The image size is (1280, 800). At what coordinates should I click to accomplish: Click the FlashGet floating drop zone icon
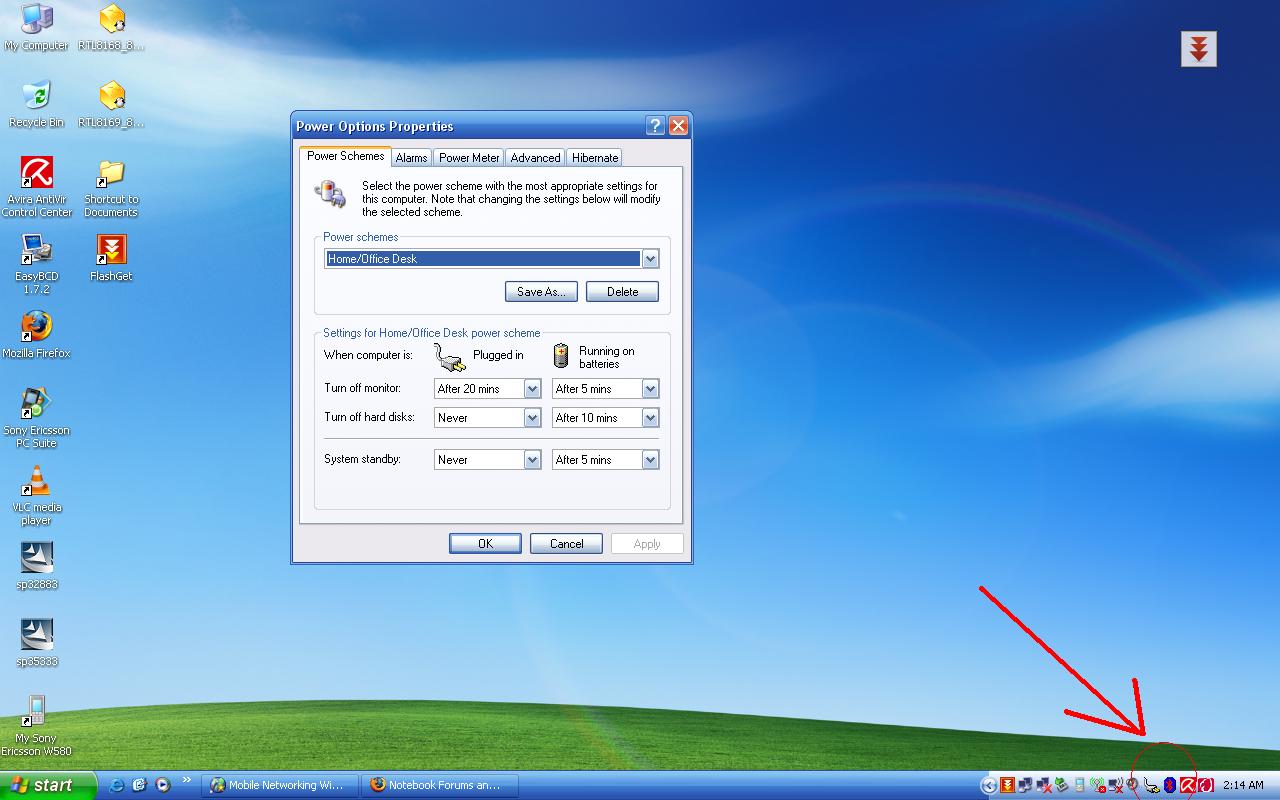click(1199, 48)
